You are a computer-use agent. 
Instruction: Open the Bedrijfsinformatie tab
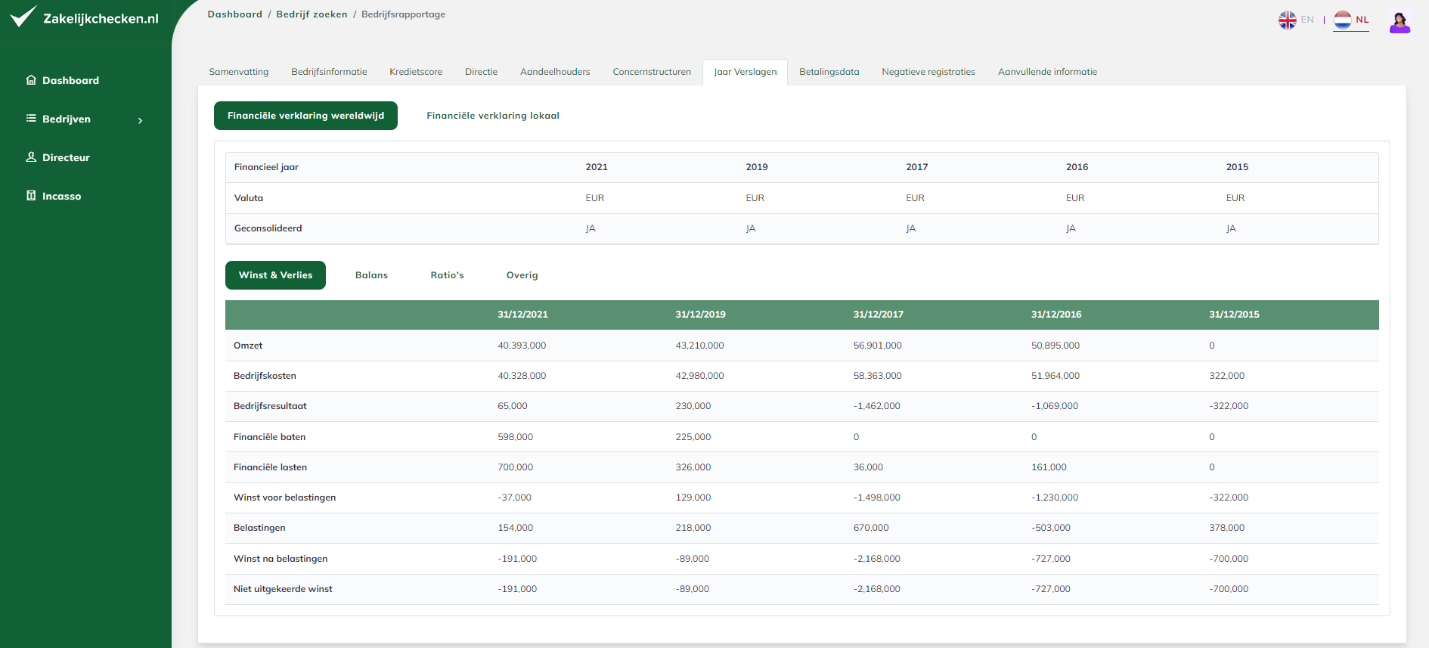pyautogui.click(x=329, y=72)
